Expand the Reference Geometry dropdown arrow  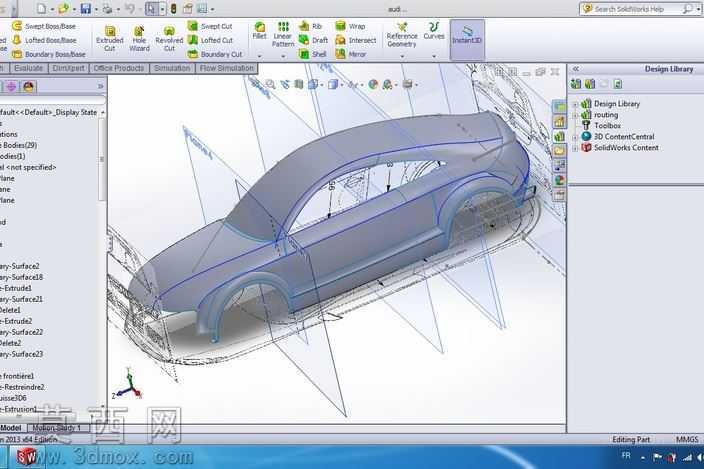[x=402, y=56]
